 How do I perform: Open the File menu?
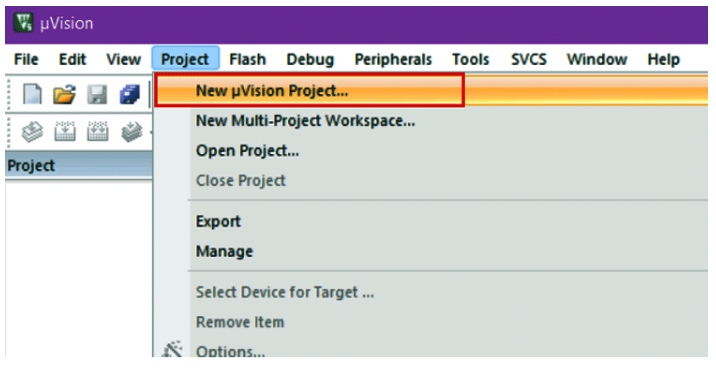(26, 59)
